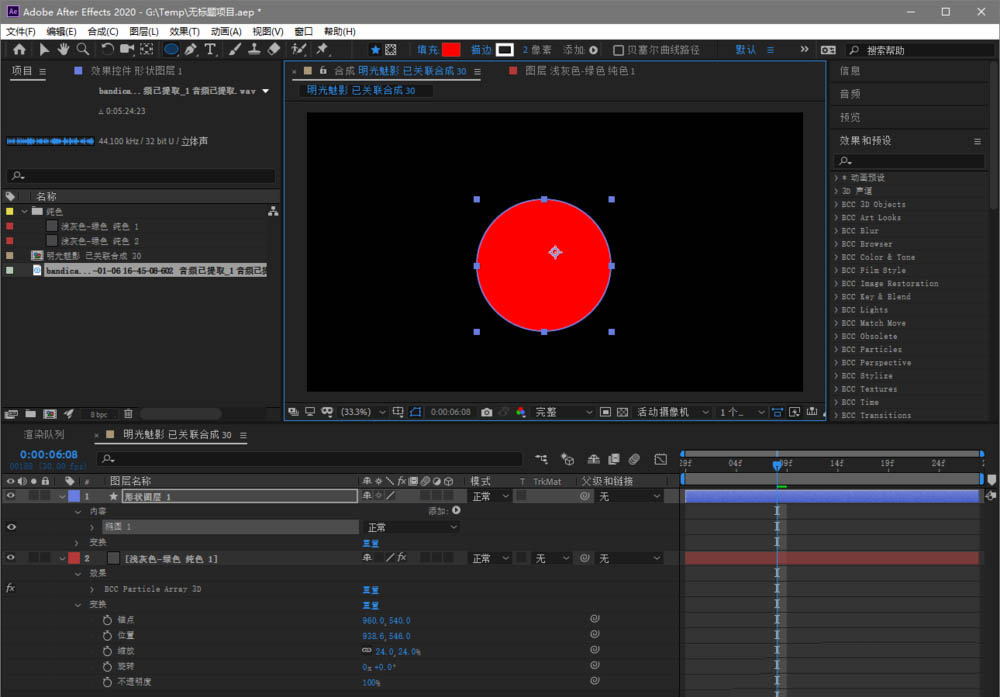
Task: Select the Horizontal Type tool
Action: (211, 49)
